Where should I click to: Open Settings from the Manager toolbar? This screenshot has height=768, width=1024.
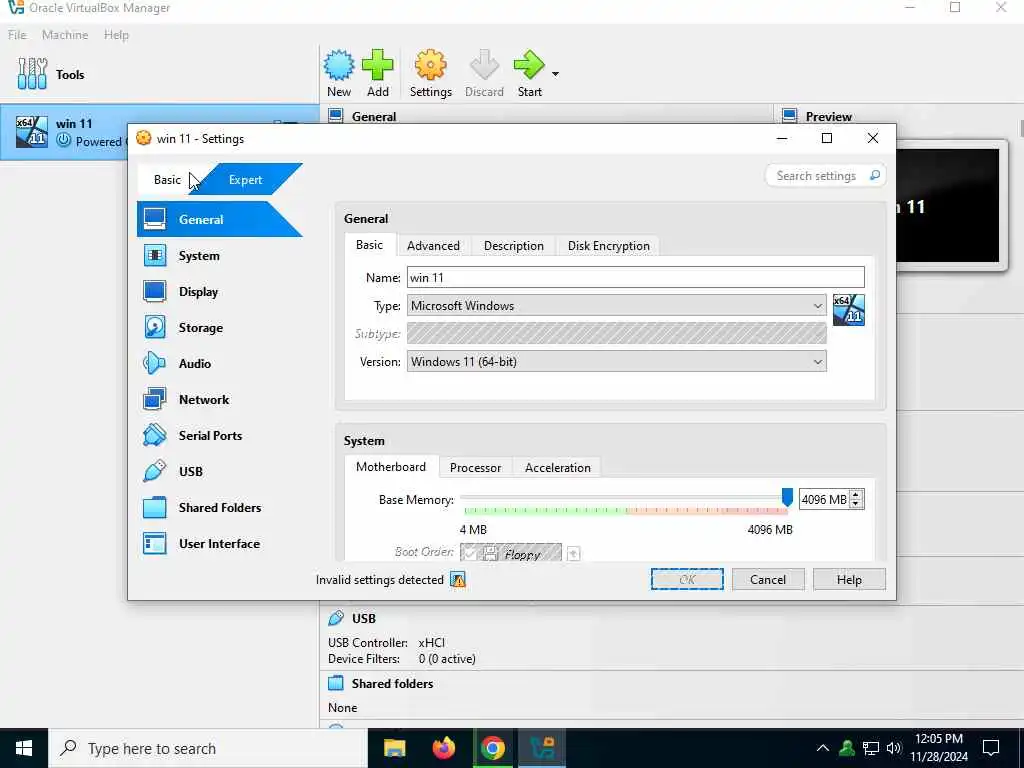430,73
